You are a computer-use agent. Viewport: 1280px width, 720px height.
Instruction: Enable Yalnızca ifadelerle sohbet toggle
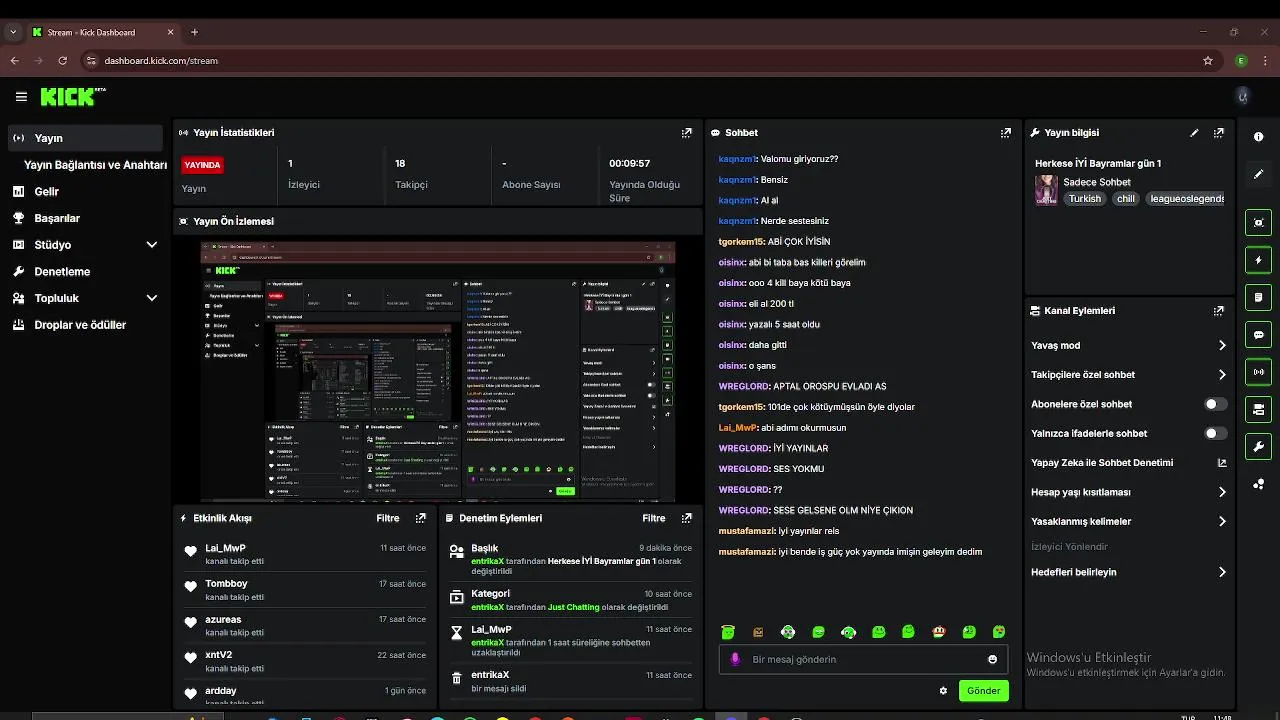1215,433
